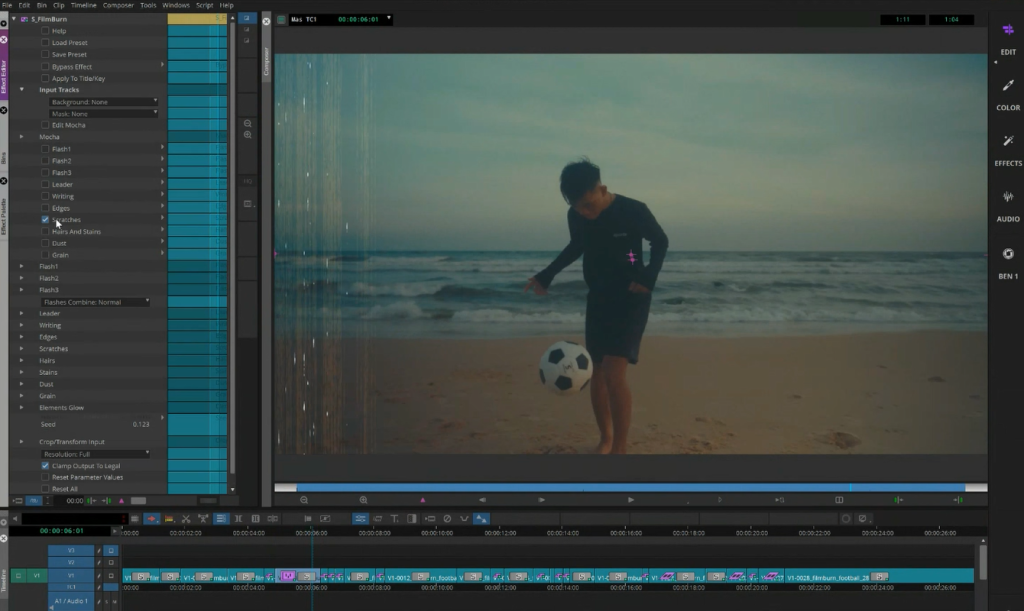Enable the Bypass Effect checkbox

click(45, 66)
